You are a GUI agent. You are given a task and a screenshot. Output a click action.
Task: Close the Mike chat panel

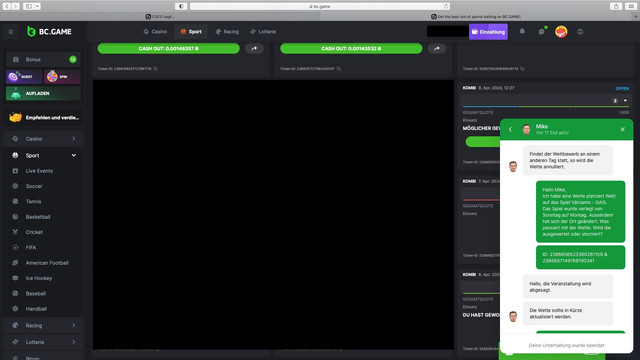point(622,129)
